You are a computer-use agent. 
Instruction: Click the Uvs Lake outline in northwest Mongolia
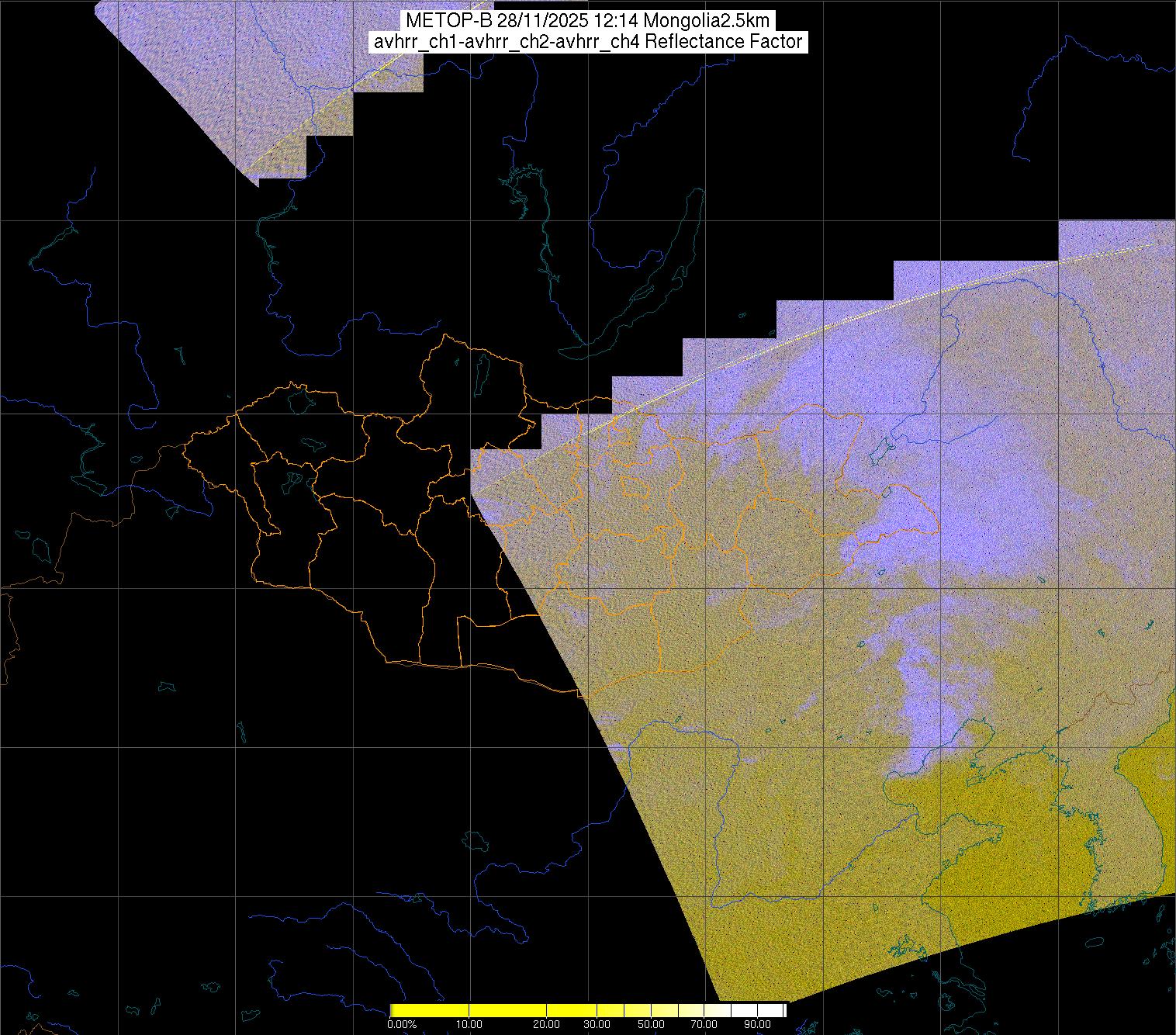(300, 400)
